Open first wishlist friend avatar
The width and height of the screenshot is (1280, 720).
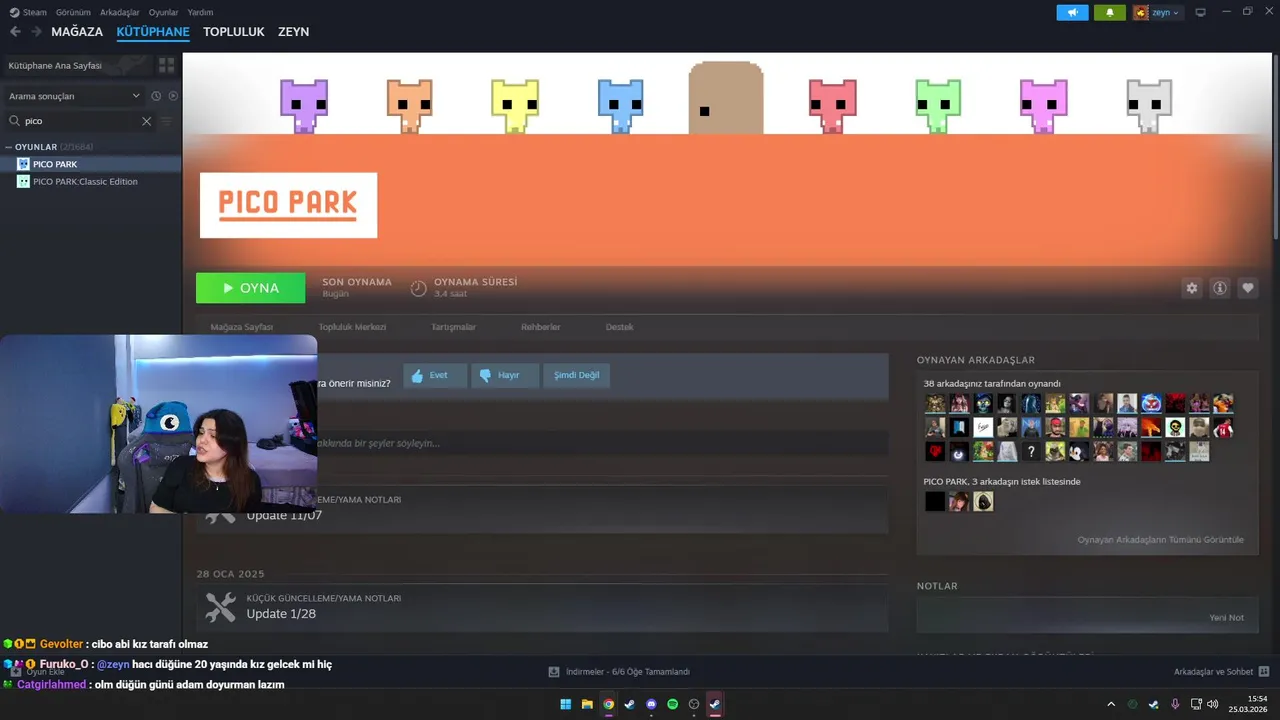[x=935, y=502]
